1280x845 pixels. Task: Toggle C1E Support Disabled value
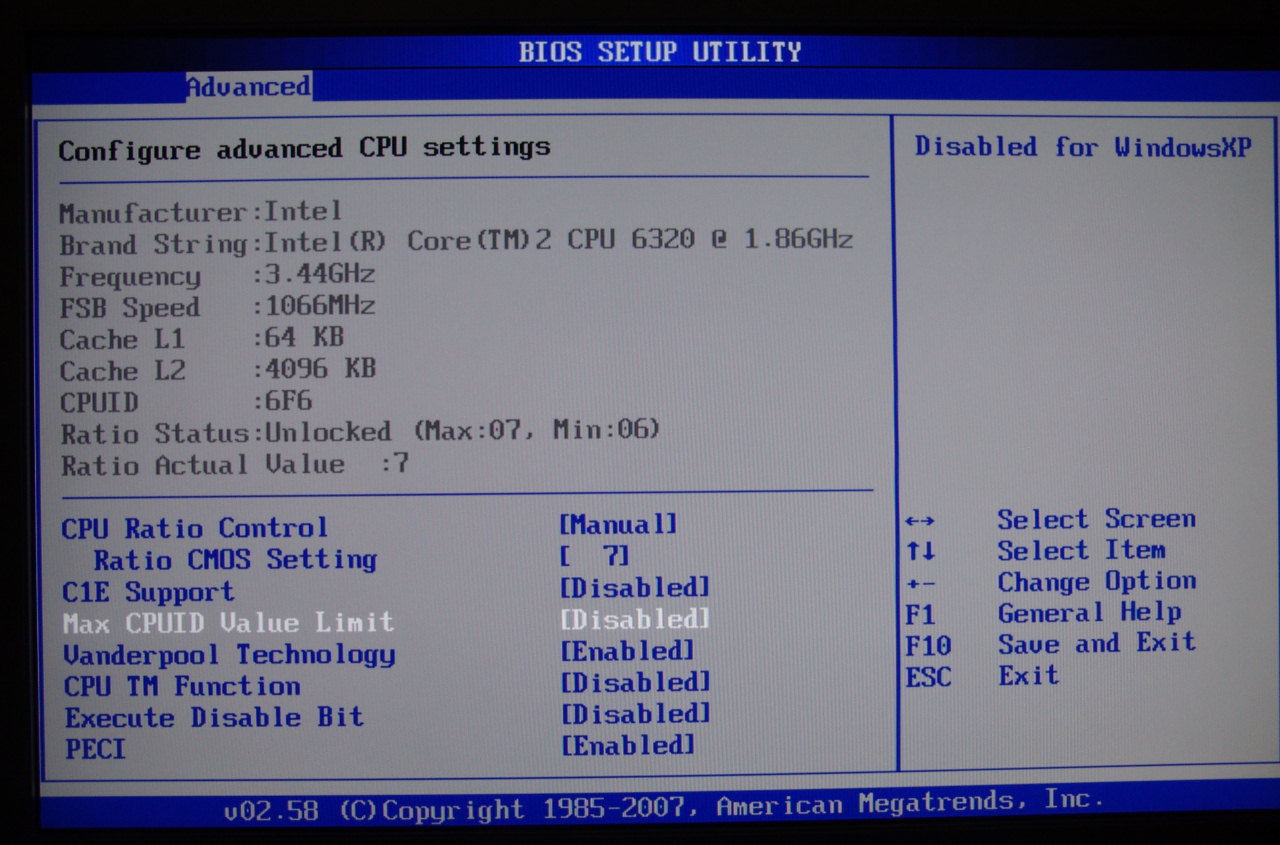[x=634, y=587]
